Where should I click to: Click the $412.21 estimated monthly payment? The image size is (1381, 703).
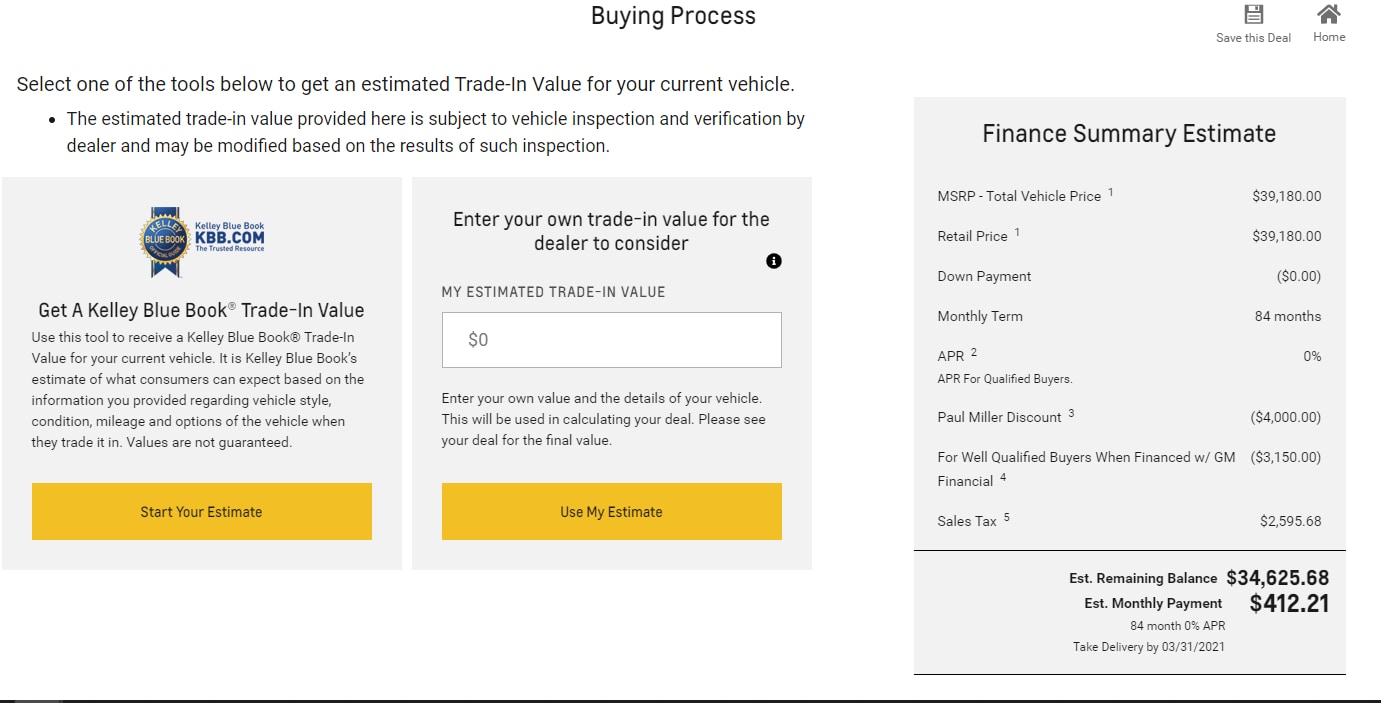tap(1289, 603)
